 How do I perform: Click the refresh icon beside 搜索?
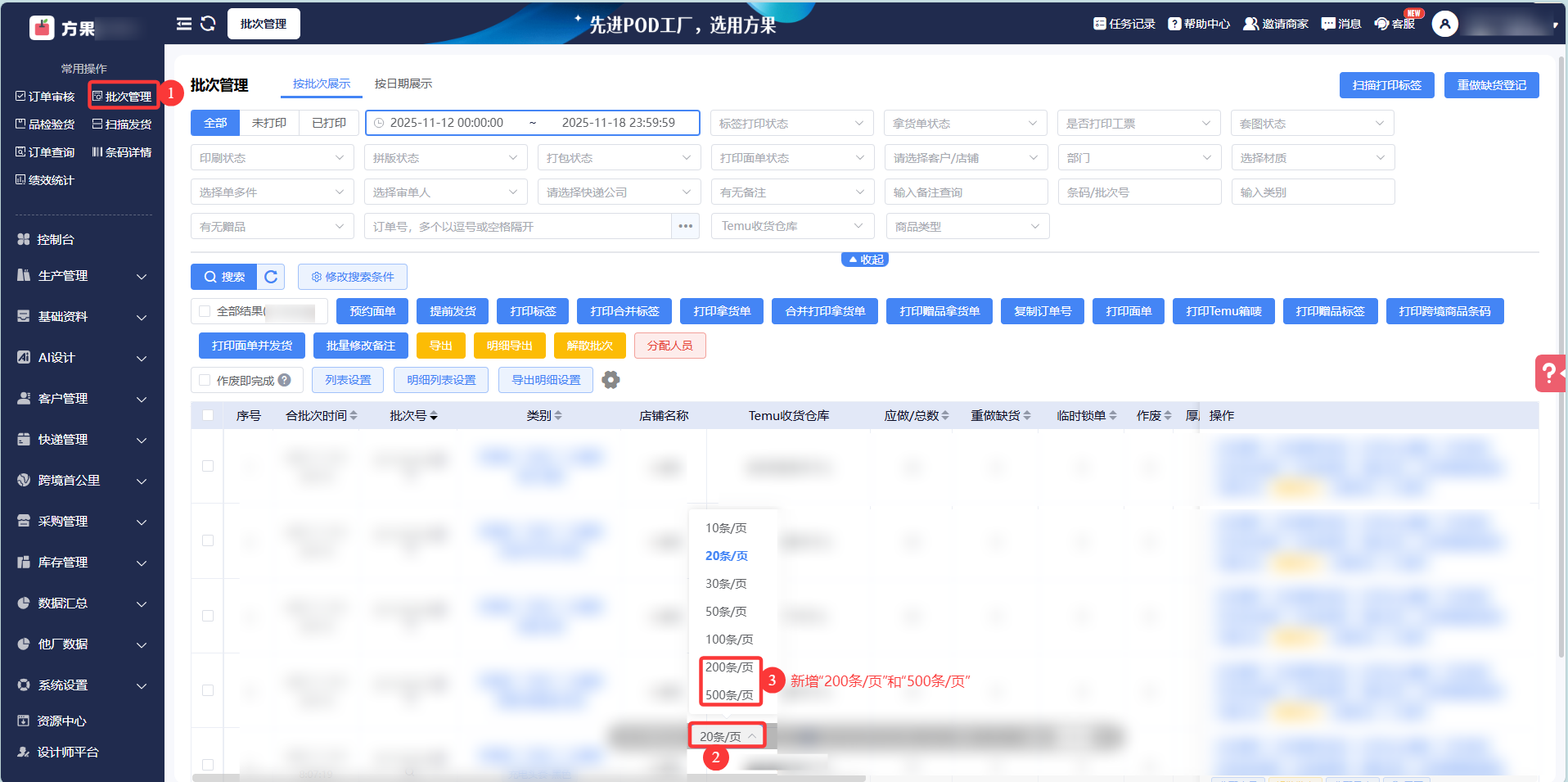271,277
